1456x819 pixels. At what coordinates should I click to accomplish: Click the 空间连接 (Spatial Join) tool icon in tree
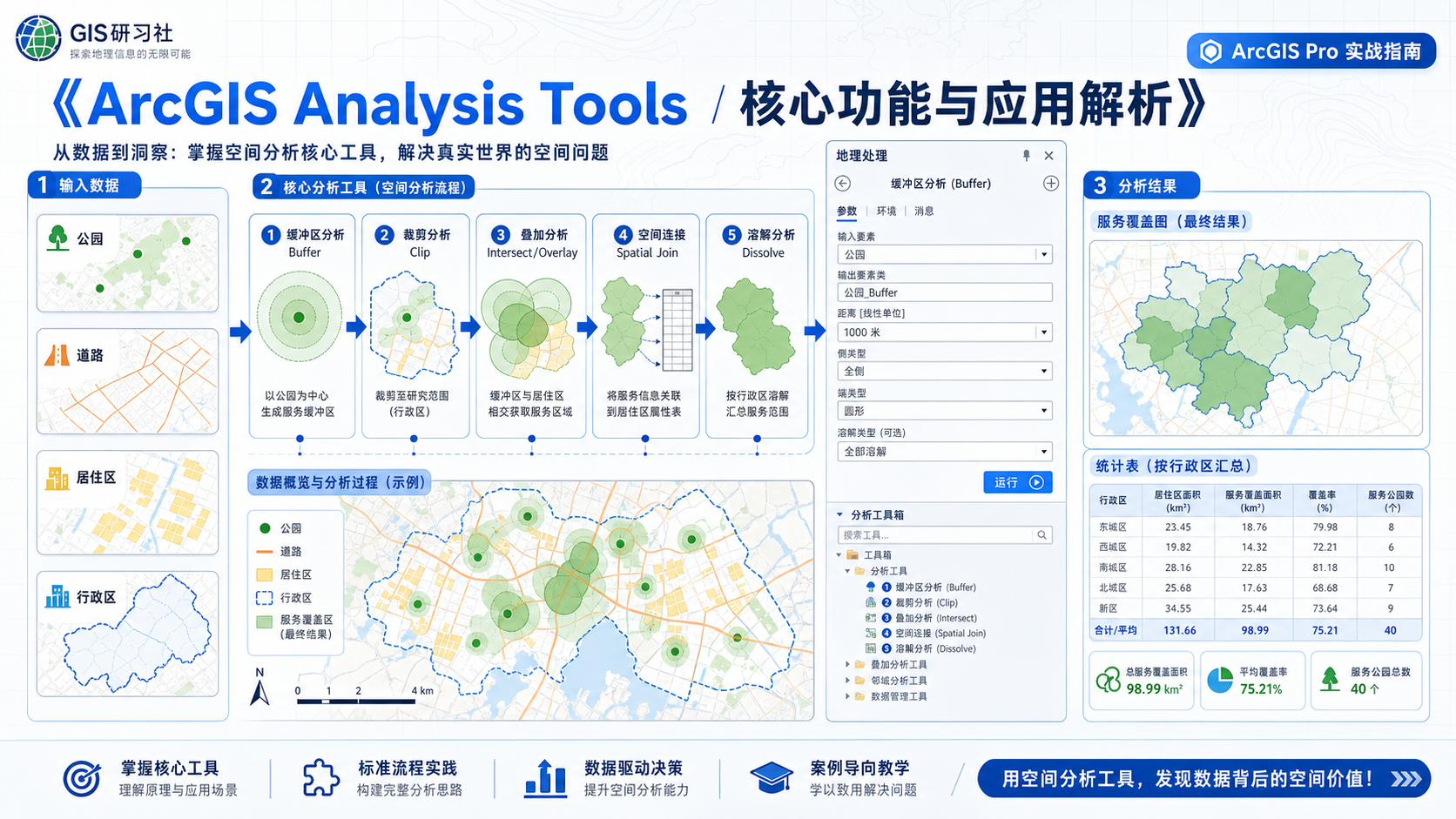[870, 633]
